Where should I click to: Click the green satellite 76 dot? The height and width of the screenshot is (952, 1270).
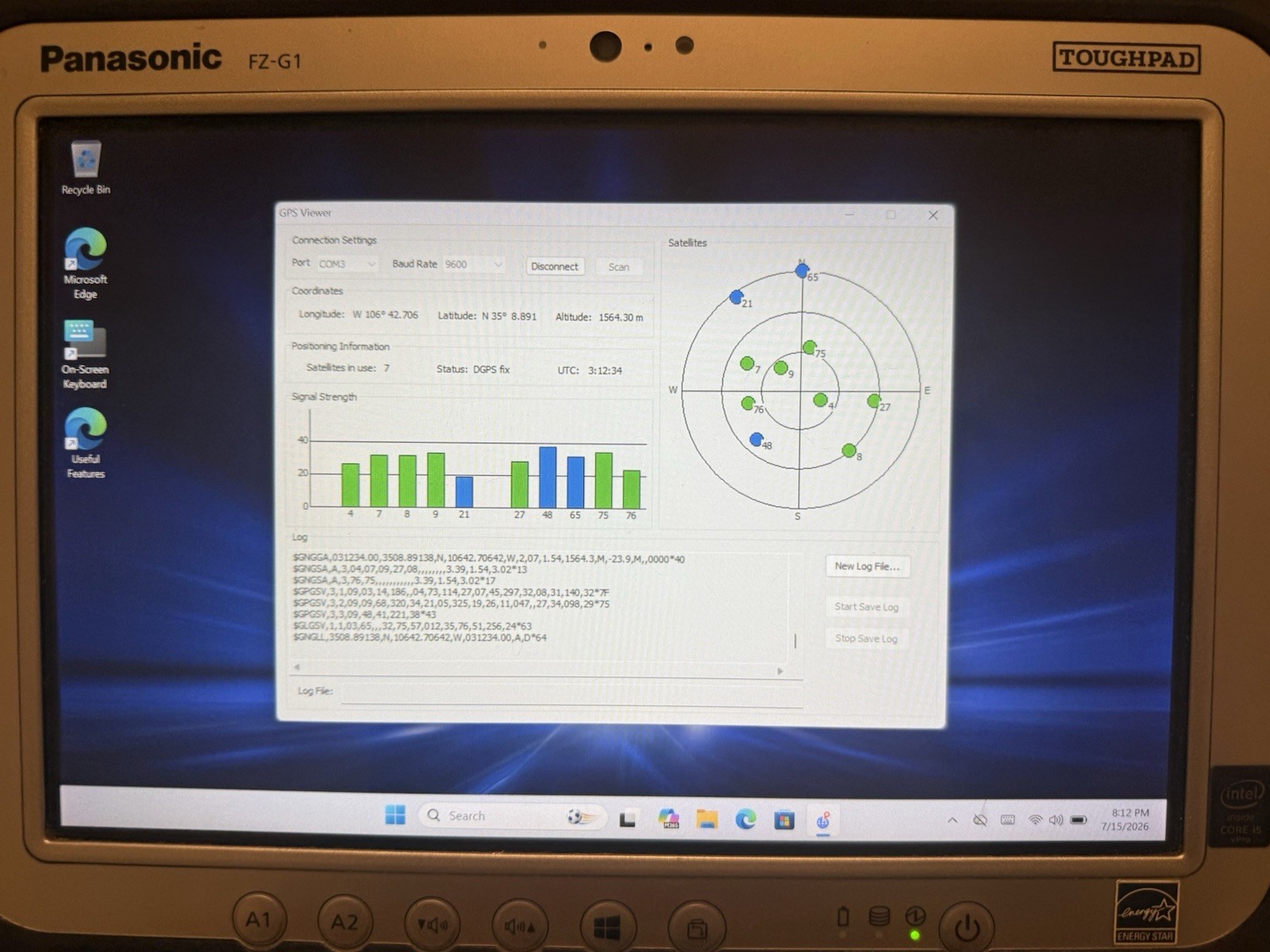(x=748, y=404)
